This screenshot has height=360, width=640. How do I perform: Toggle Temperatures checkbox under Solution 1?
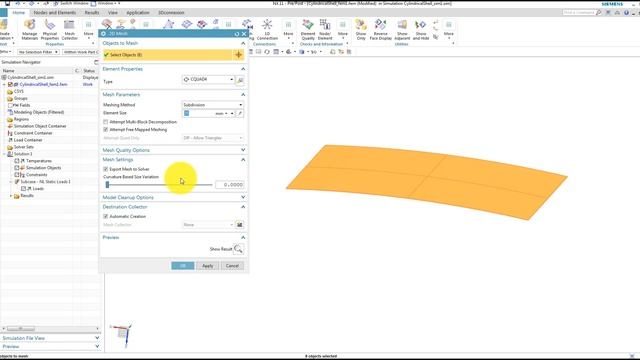coord(17,161)
